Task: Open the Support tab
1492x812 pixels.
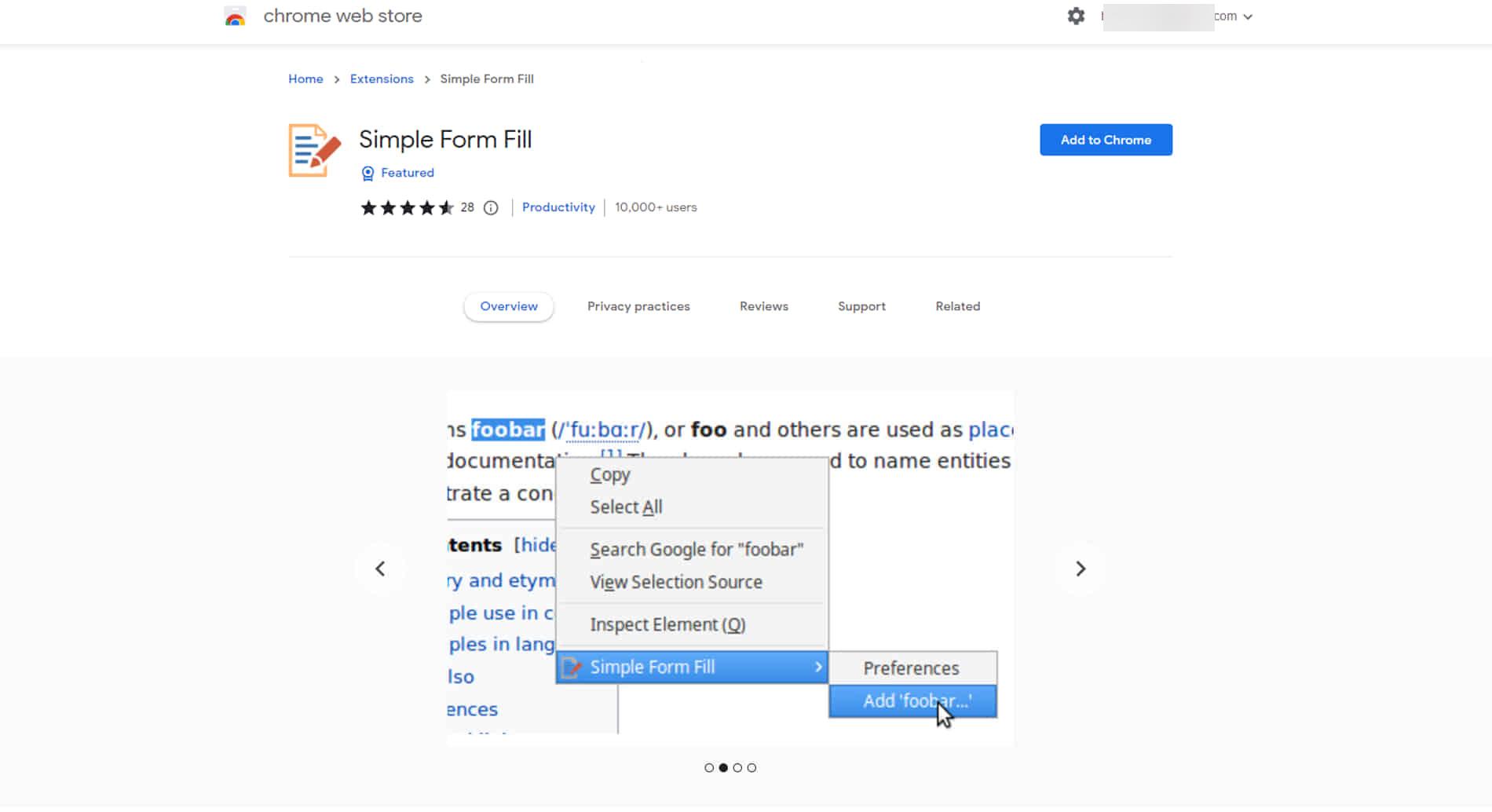Action: pyautogui.click(x=861, y=306)
